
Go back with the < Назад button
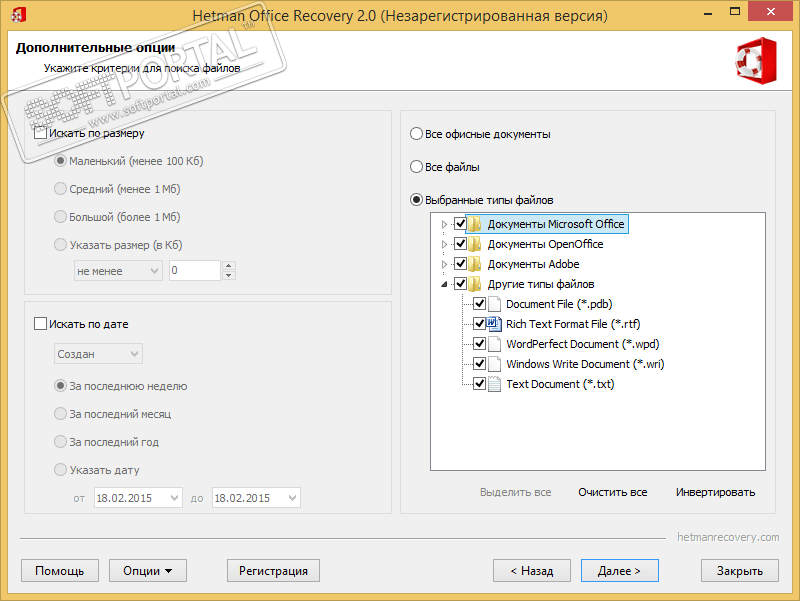(x=532, y=570)
